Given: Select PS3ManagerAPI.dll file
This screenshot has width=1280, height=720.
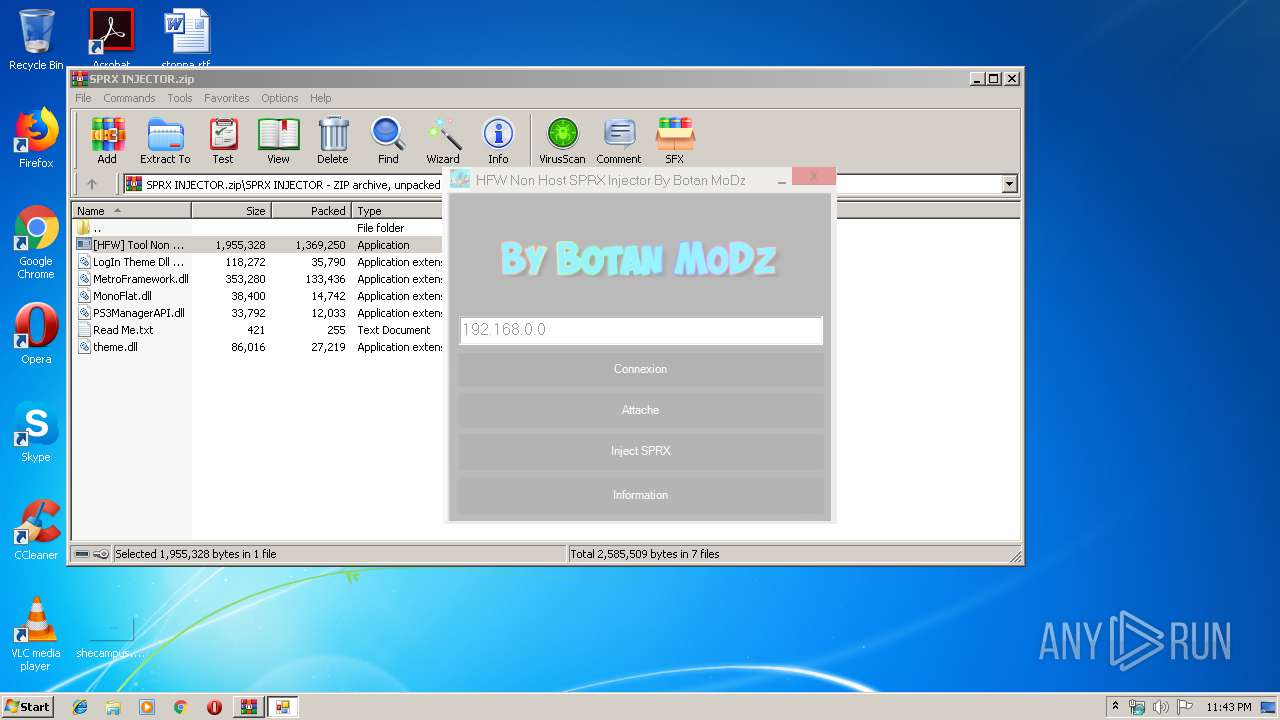Looking at the screenshot, I should (x=258, y=313).
